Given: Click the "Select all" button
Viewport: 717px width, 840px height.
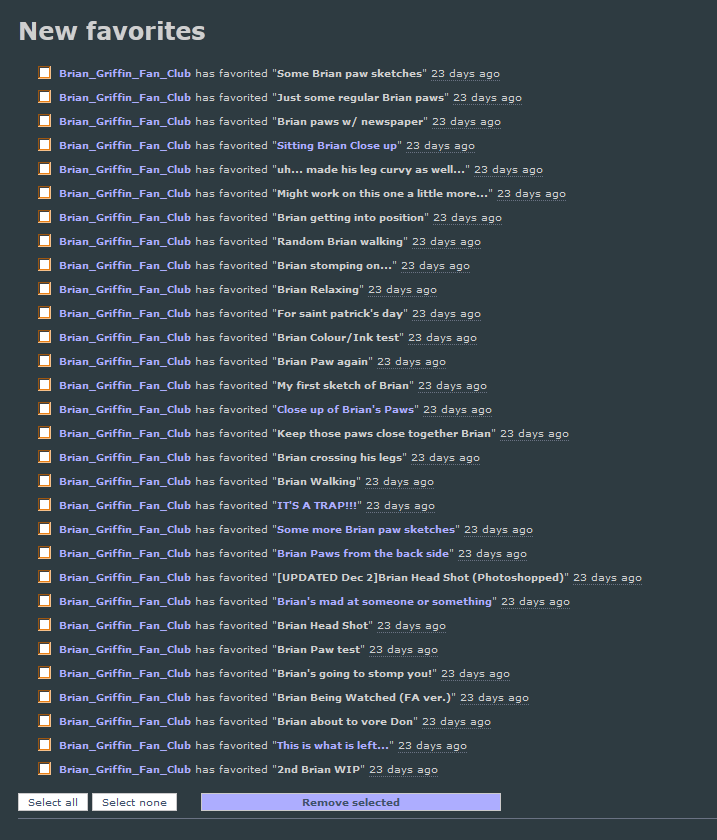Looking at the screenshot, I should 53,802.
